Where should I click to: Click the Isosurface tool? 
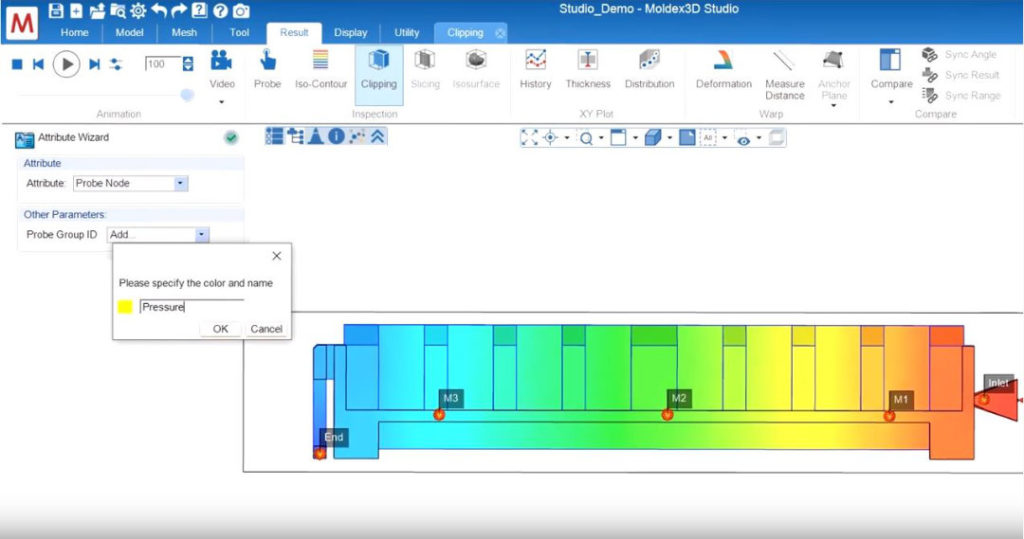tap(476, 69)
